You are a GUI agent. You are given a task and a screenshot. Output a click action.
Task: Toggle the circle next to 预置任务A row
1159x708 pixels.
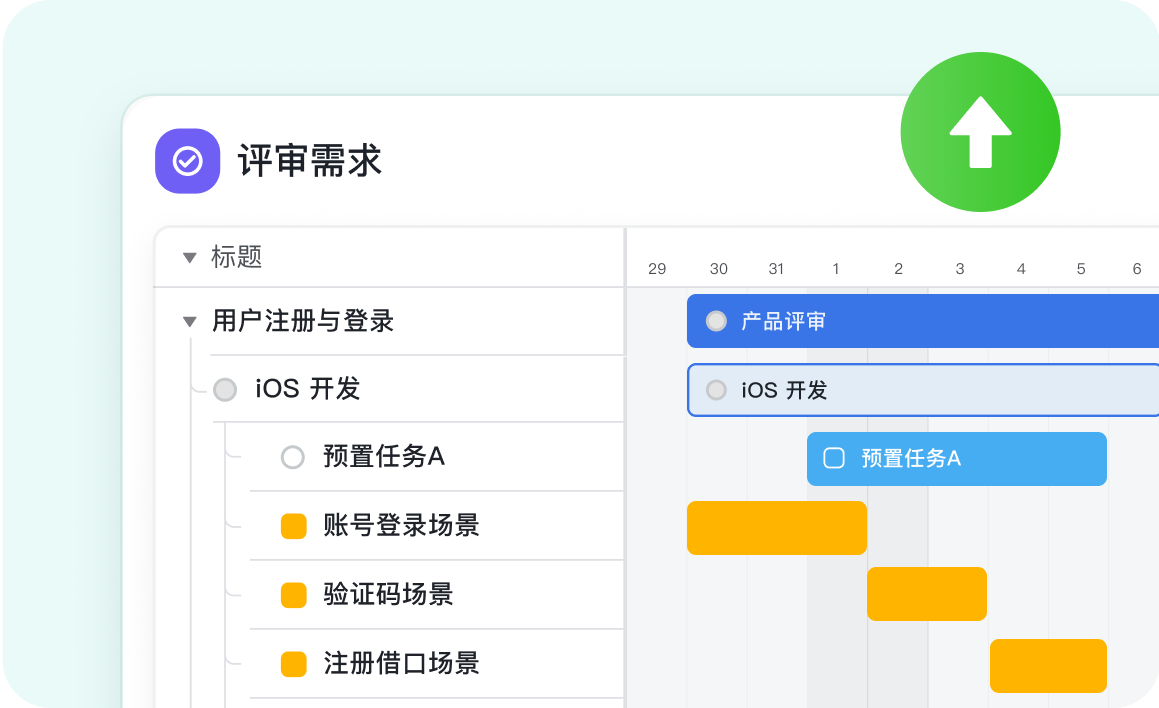292,458
